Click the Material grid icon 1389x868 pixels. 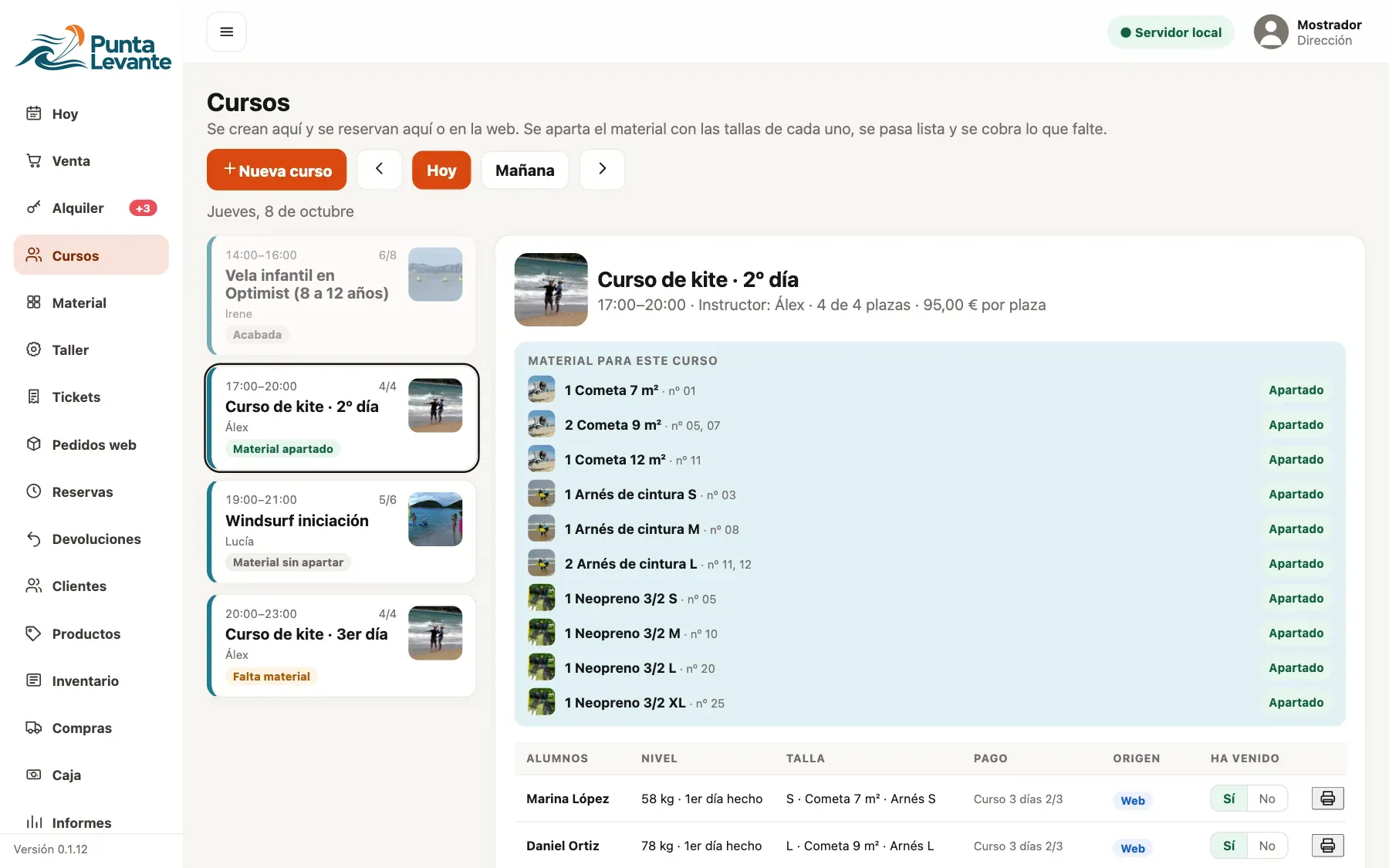34,302
